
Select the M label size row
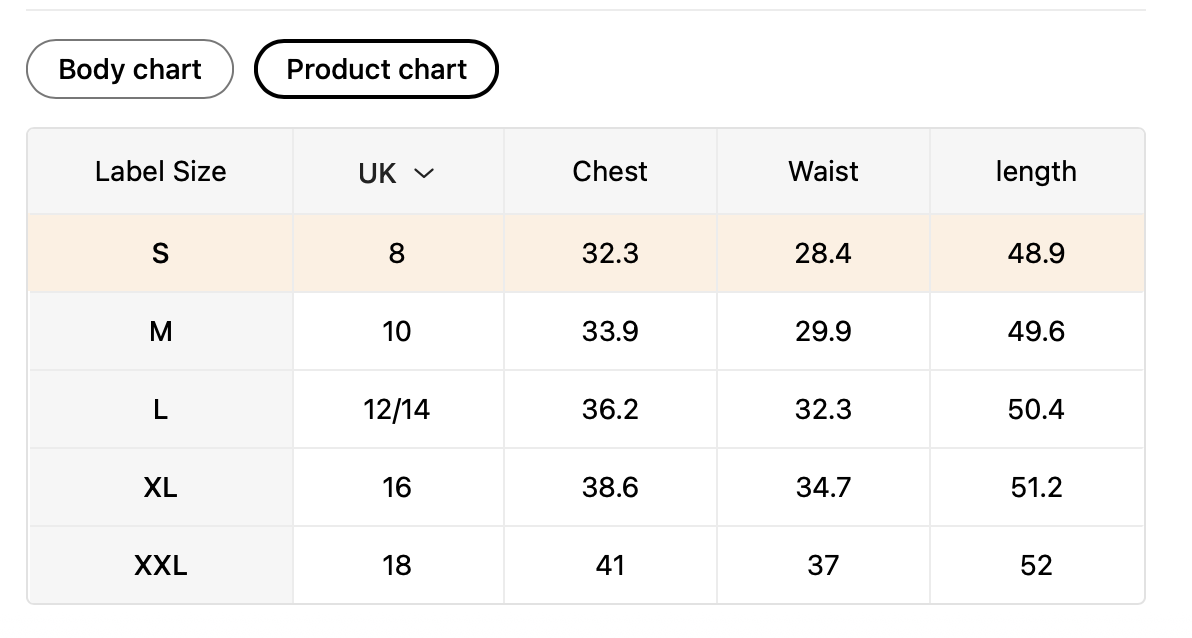click(160, 332)
